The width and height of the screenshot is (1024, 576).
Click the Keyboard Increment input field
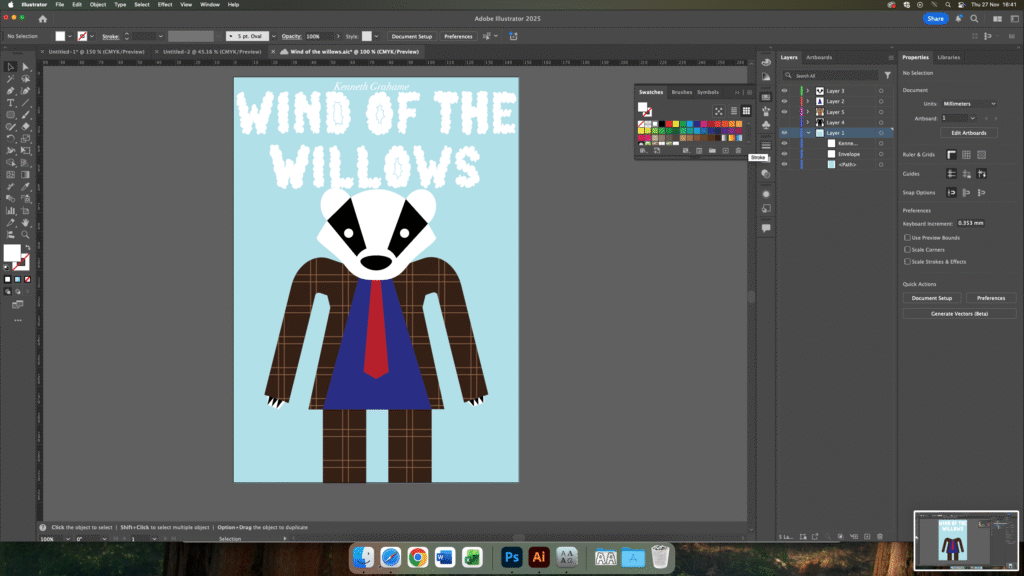[x=970, y=223]
